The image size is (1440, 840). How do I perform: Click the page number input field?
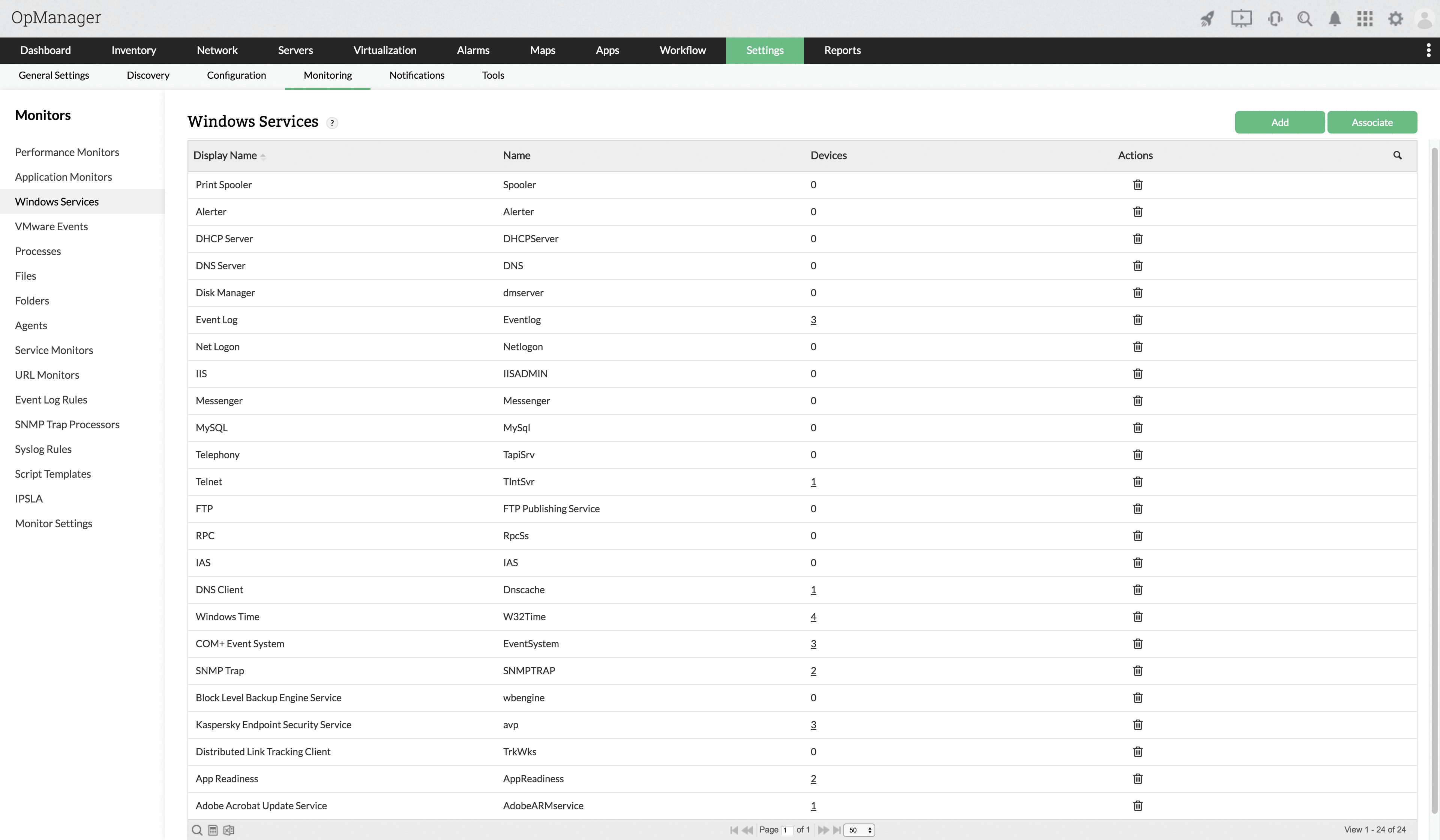[787, 830]
